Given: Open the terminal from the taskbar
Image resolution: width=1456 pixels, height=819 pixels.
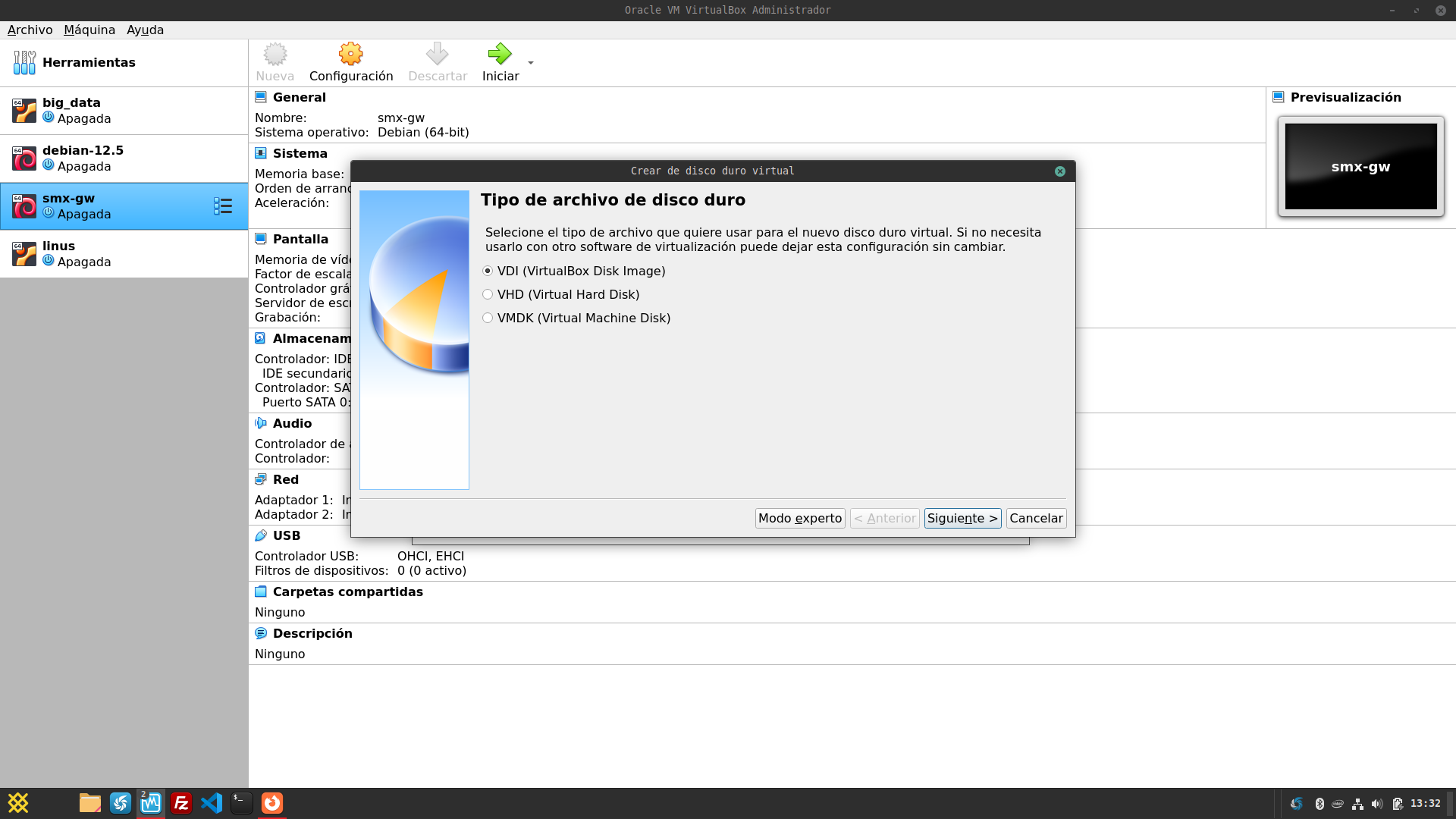Looking at the screenshot, I should tap(242, 803).
